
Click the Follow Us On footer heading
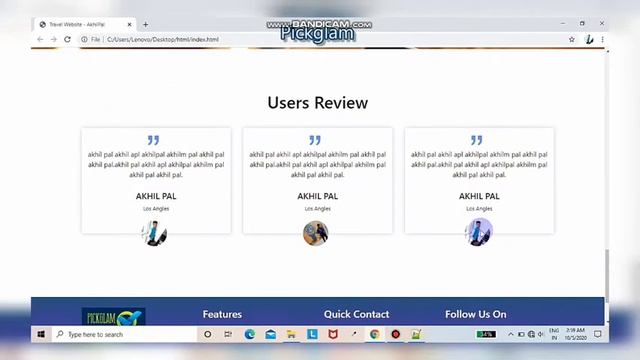tap(476, 314)
